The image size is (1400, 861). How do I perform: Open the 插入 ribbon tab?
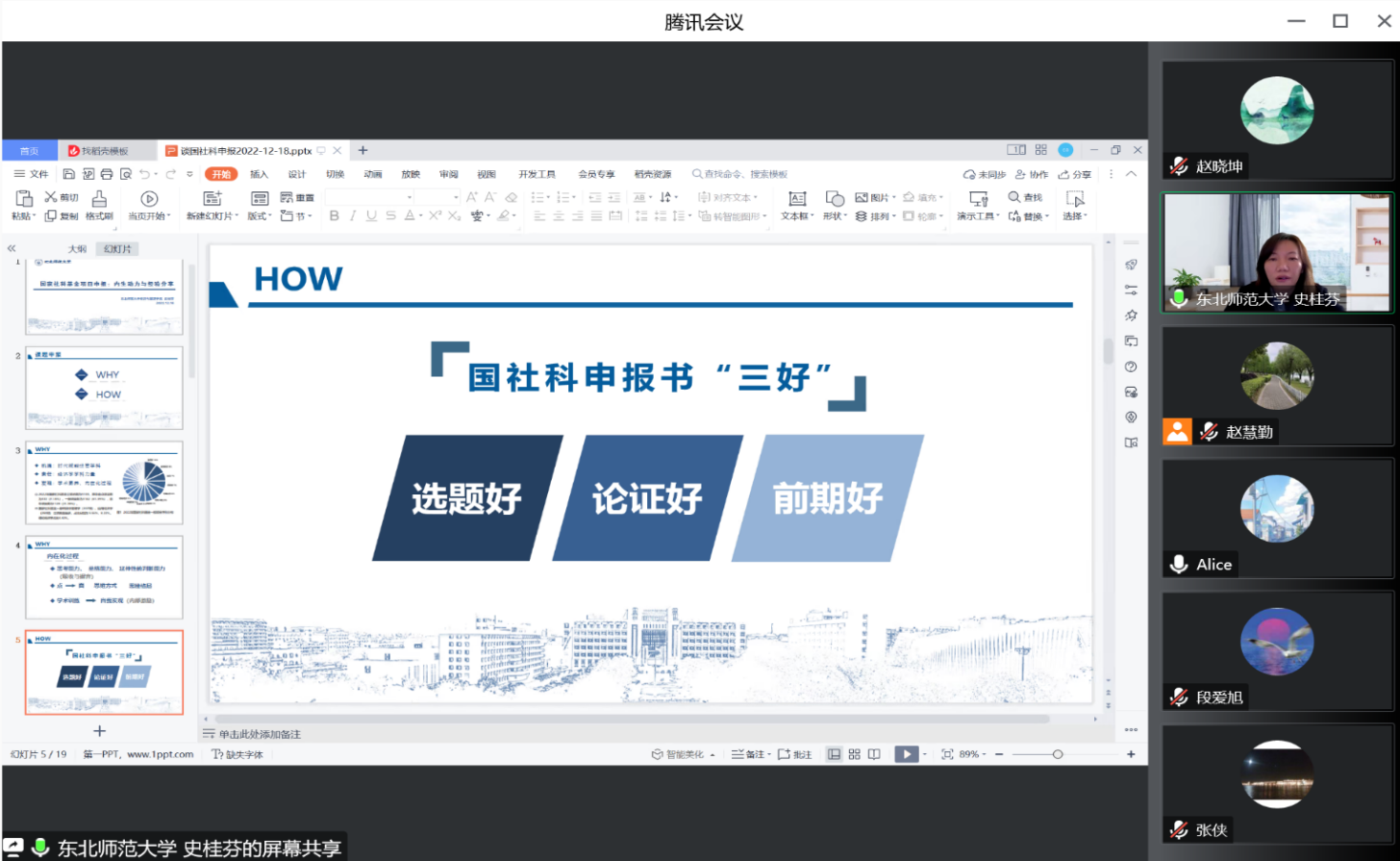pyautogui.click(x=259, y=174)
